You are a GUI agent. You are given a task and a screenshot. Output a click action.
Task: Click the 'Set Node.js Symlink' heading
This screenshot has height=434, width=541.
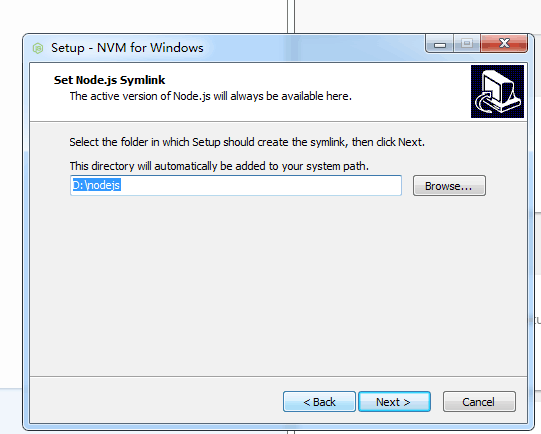tap(109, 80)
